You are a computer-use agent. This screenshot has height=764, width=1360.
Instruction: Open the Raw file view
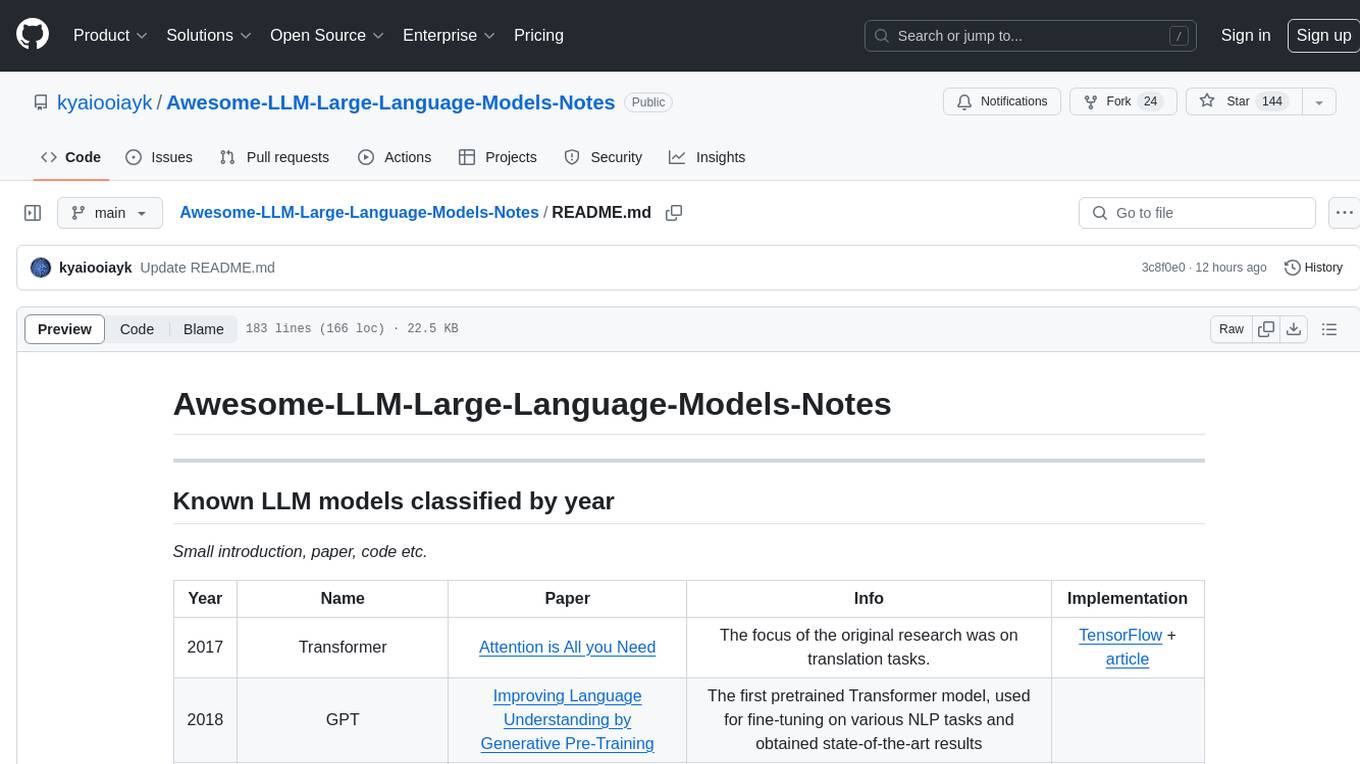(1231, 329)
